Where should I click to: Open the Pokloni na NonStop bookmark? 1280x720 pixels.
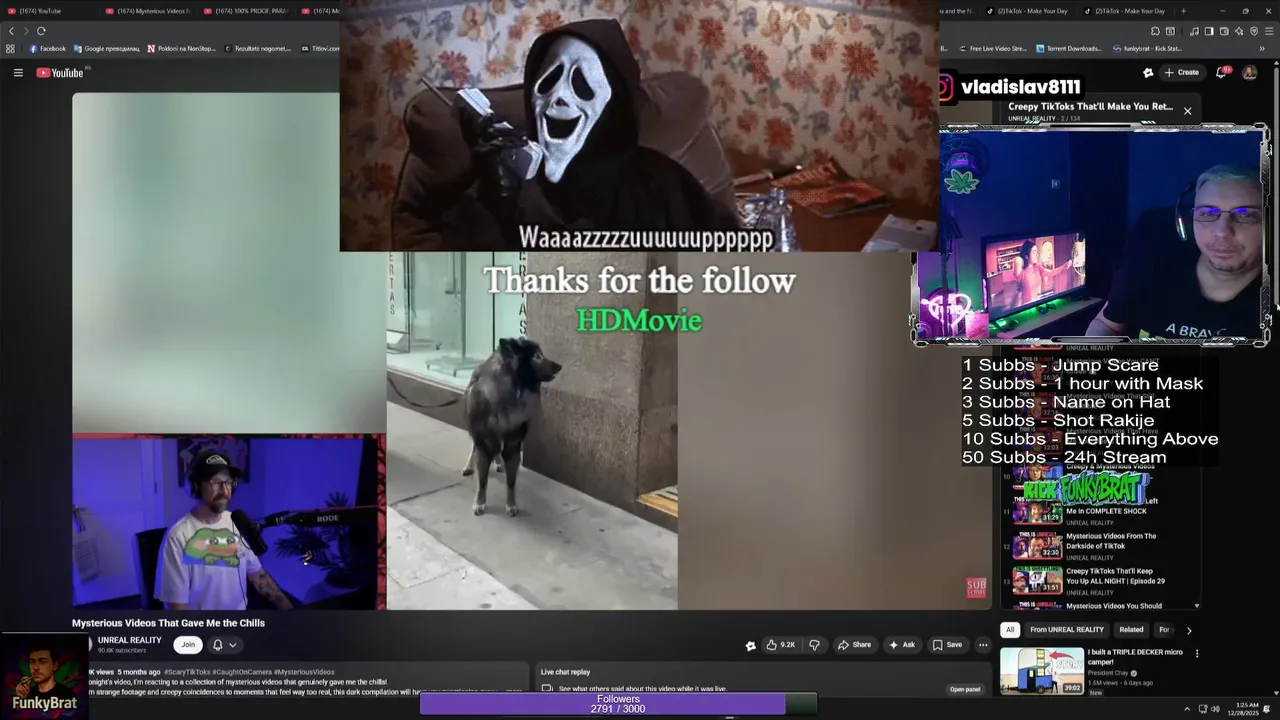click(183, 48)
